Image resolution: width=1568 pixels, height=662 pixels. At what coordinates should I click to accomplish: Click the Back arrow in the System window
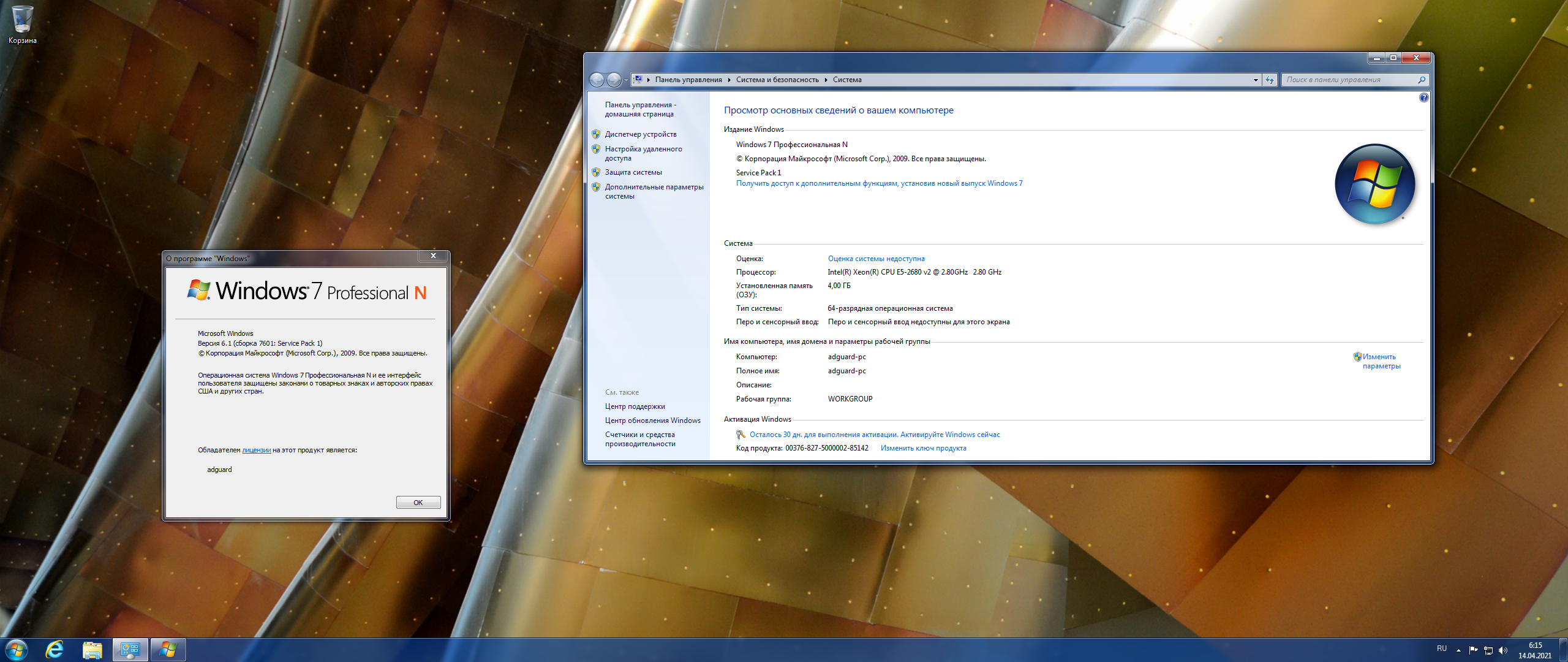(597, 80)
